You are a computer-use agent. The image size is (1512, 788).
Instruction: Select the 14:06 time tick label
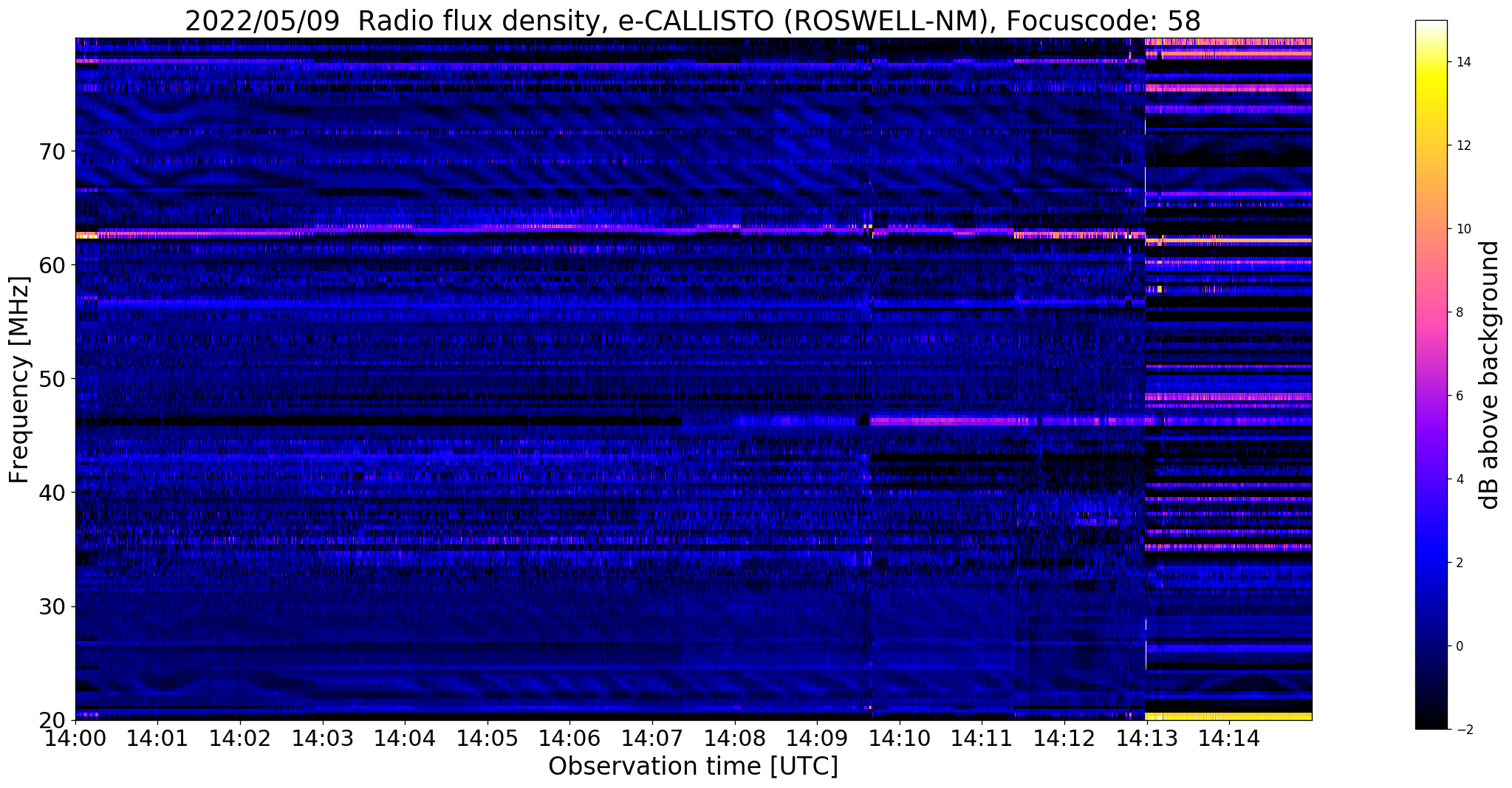tap(569, 737)
